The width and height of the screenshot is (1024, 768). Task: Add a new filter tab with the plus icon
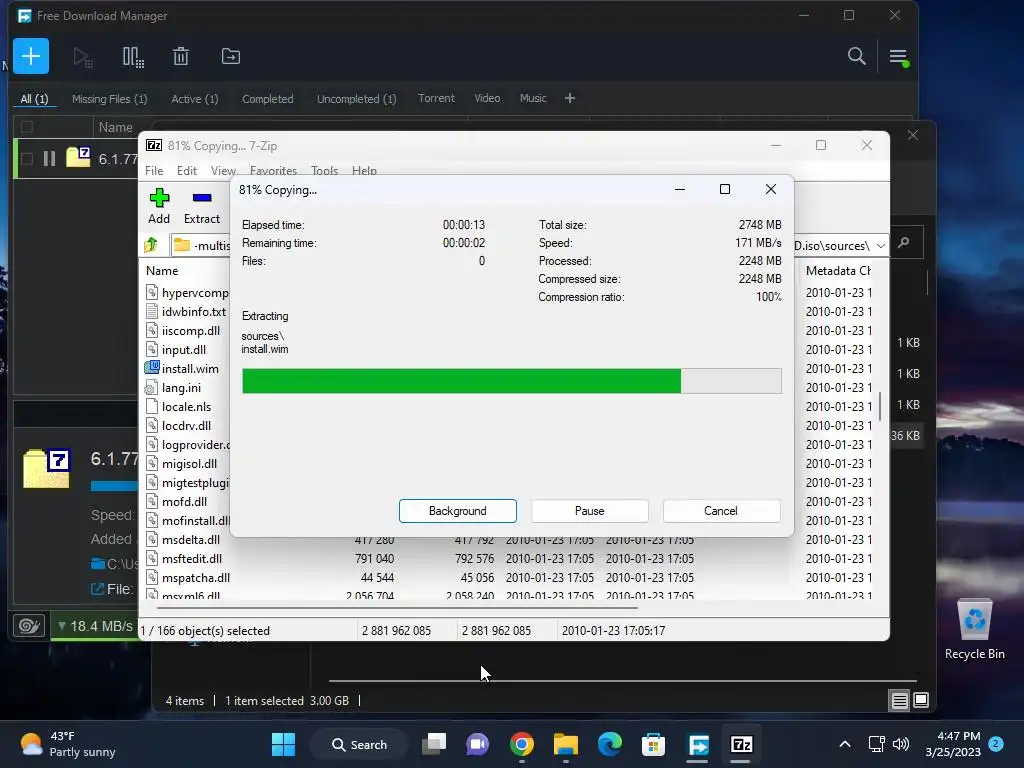[569, 98]
